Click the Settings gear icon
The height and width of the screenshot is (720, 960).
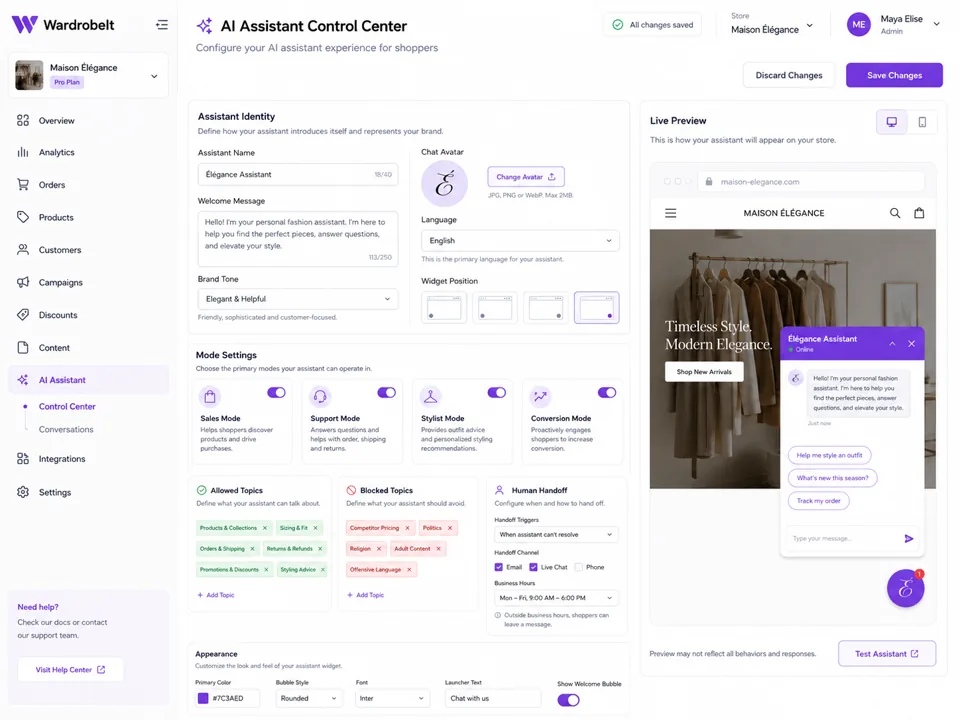[x=23, y=492]
